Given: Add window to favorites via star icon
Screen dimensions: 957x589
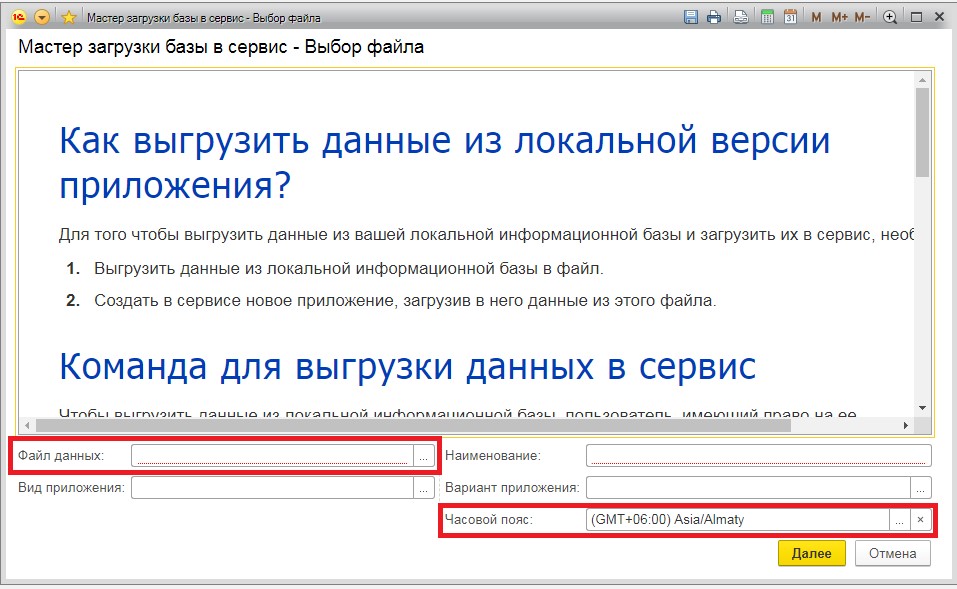Looking at the screenshot, I should pos(68,17).
